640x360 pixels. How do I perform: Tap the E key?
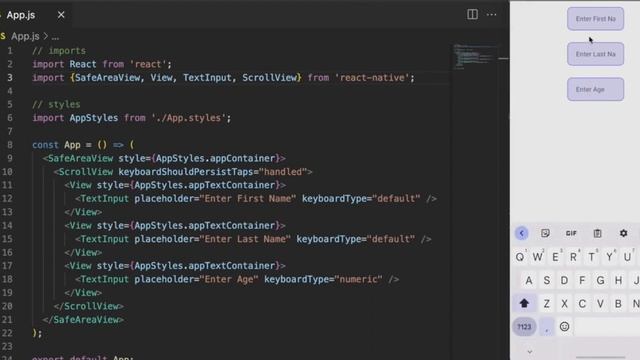(x=556, y=257)
